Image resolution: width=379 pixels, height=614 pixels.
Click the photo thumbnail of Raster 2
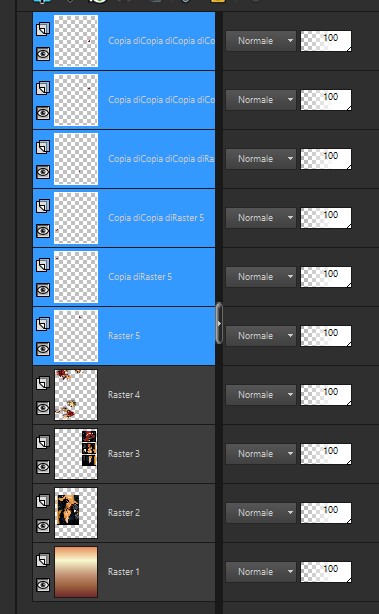point(76,513)
